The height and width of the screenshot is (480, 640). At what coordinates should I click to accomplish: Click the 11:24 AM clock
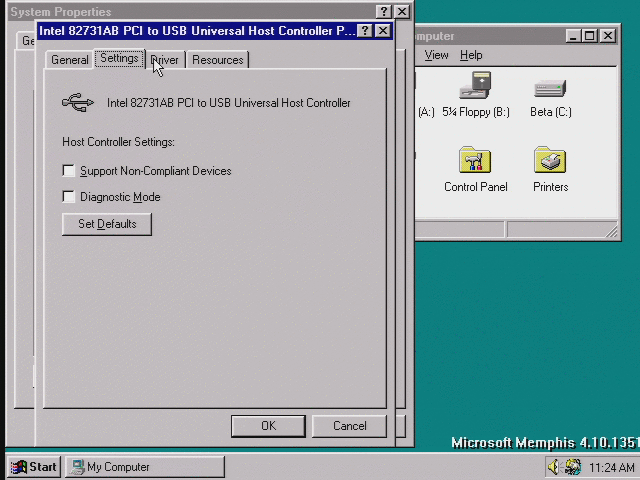611,467
